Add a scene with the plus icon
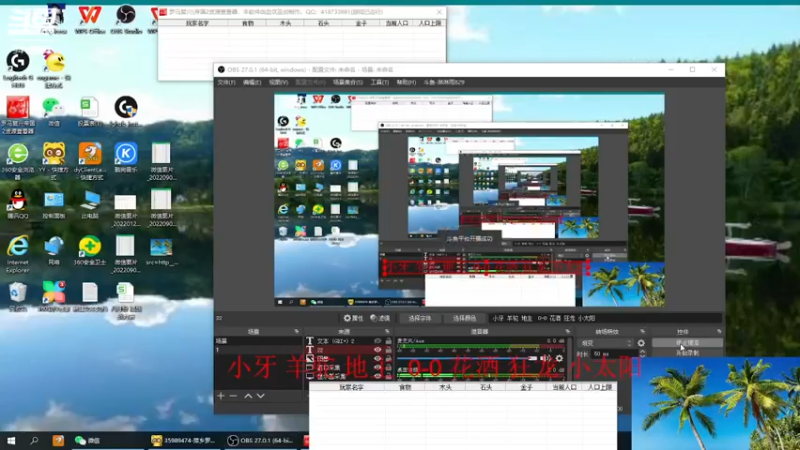800x450 pixels. click(x=221, y=396)
